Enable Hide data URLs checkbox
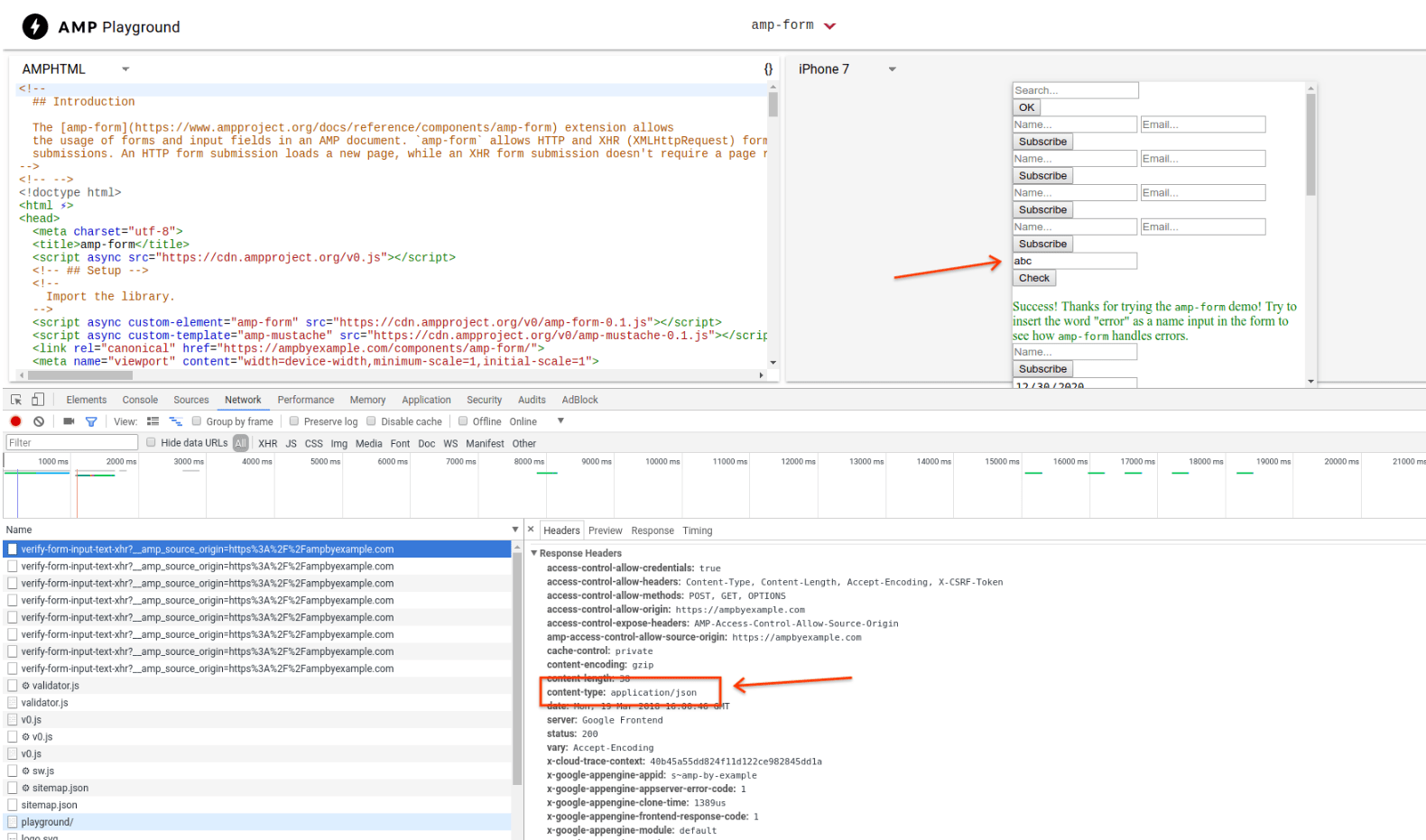The height and width of the screenshot is (840, 1426). point(152,443)
